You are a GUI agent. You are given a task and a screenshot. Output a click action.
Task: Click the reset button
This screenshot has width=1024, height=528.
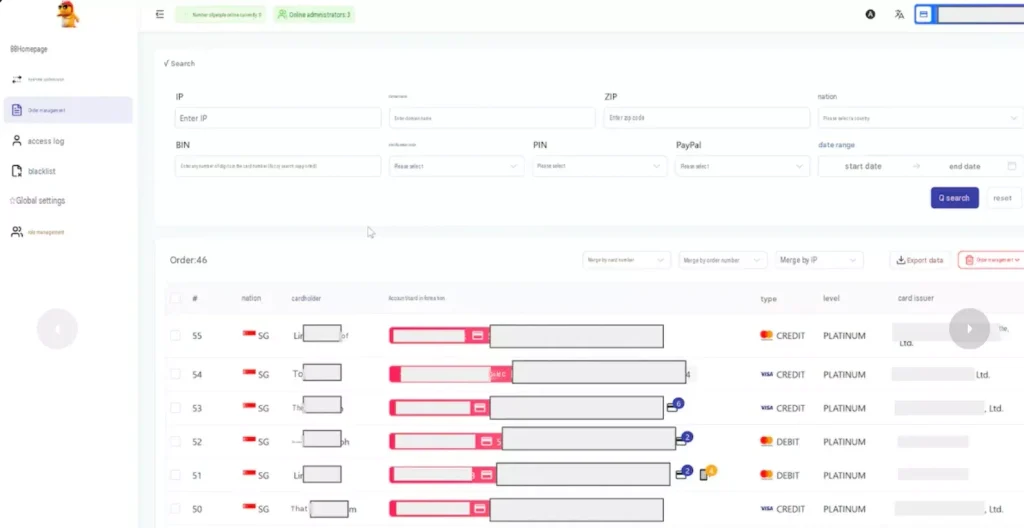(1002, 198)
